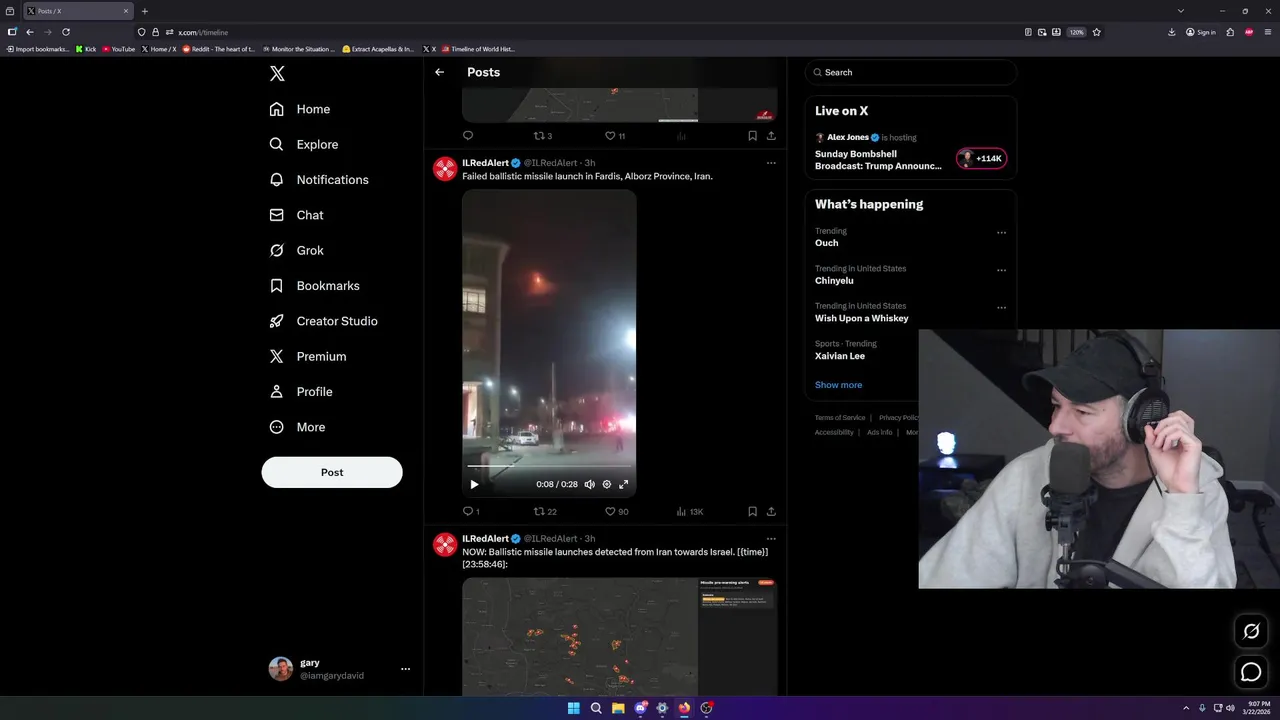Open Profile in the sidebar
This screenshot has width=1280, height=720.
point(301,392)
